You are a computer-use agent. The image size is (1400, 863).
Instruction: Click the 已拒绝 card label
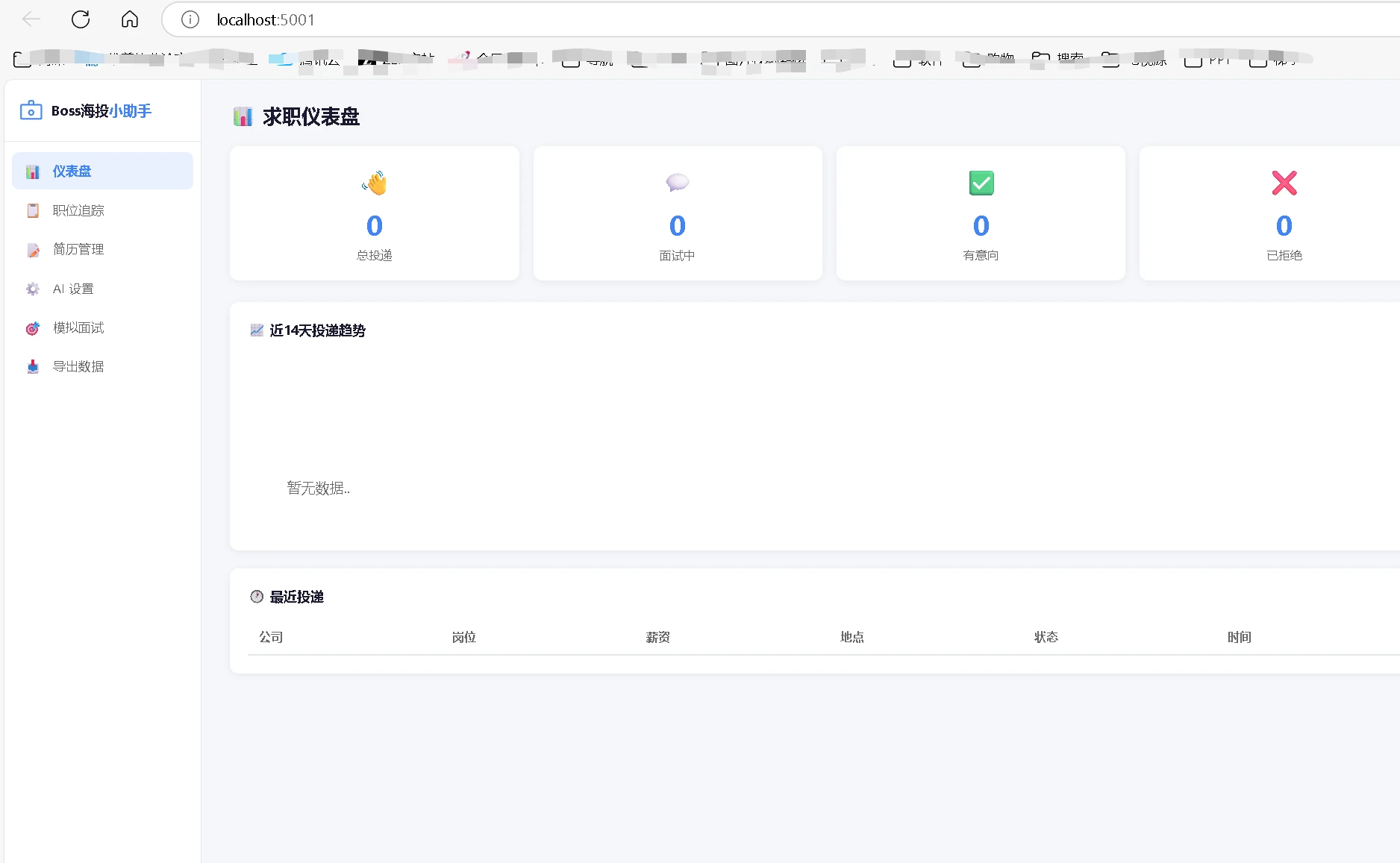point(1284,255)
